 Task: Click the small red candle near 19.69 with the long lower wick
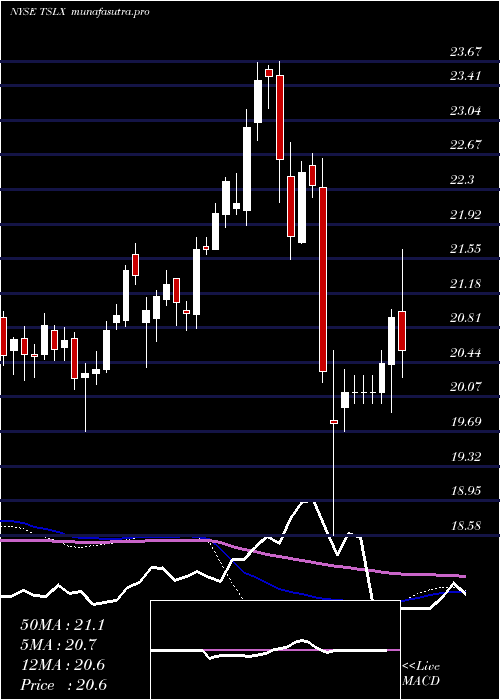[333, 421]
